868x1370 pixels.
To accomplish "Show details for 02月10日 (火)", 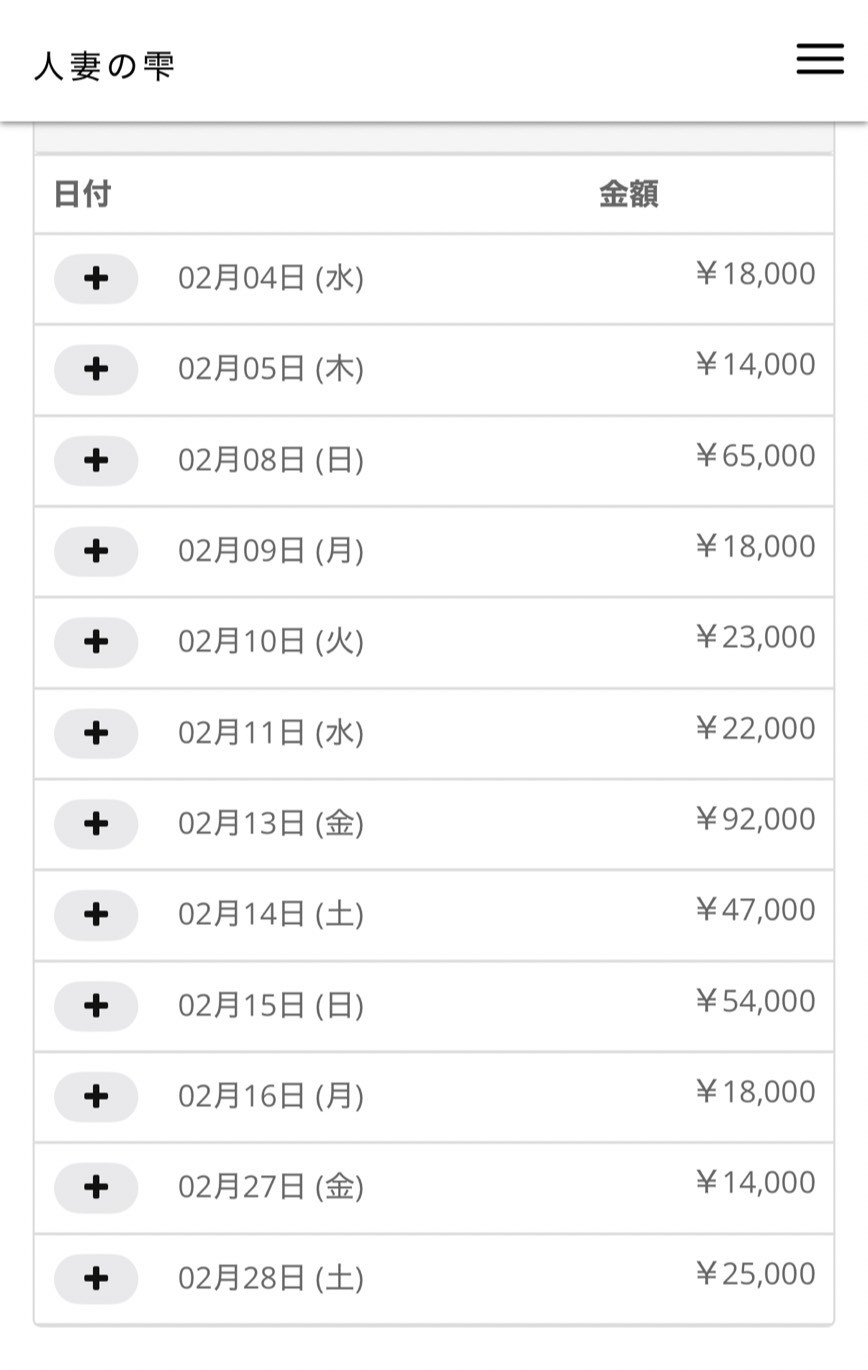I will point(96,643).
